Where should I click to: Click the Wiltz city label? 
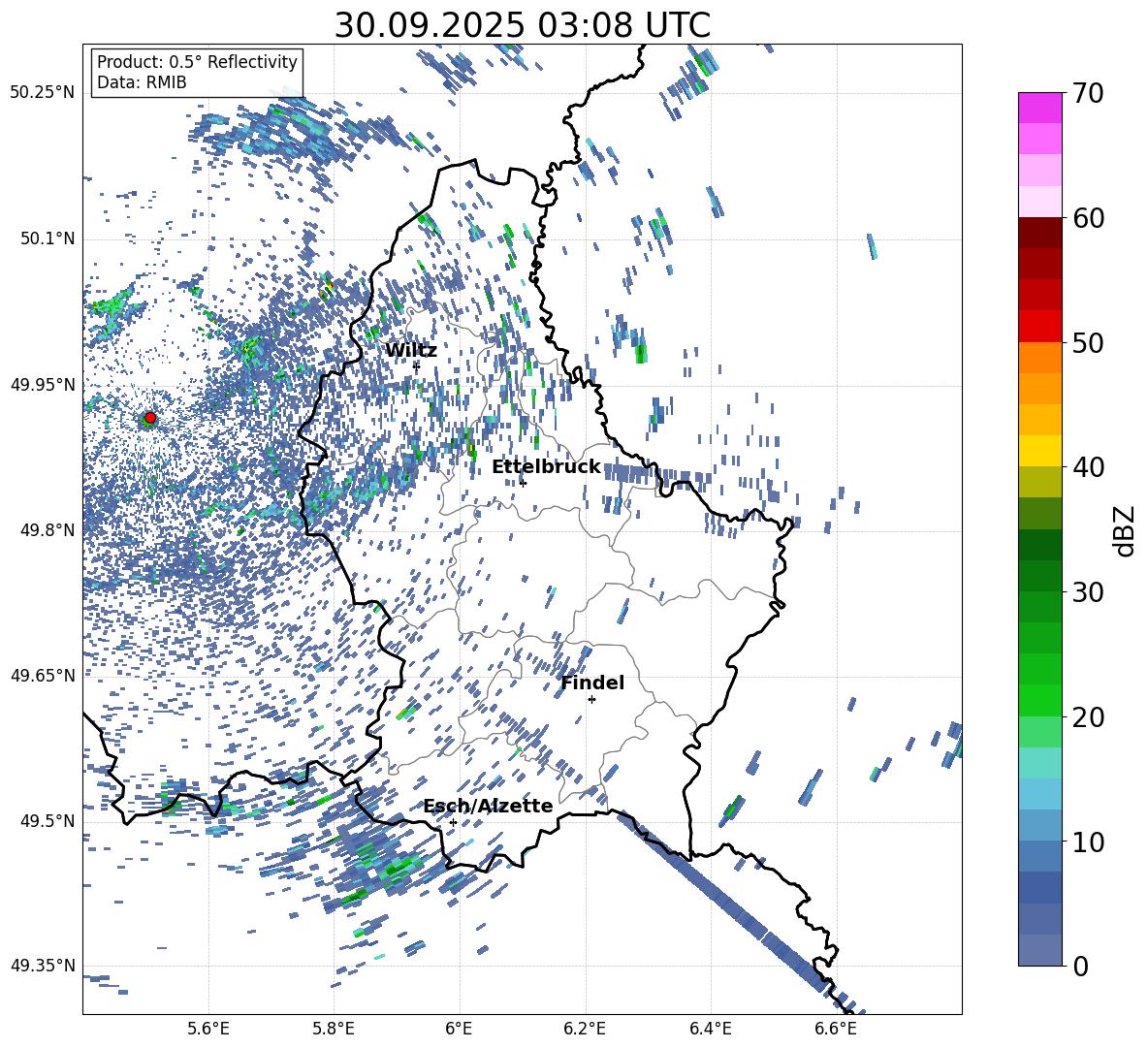click(411, 351)
